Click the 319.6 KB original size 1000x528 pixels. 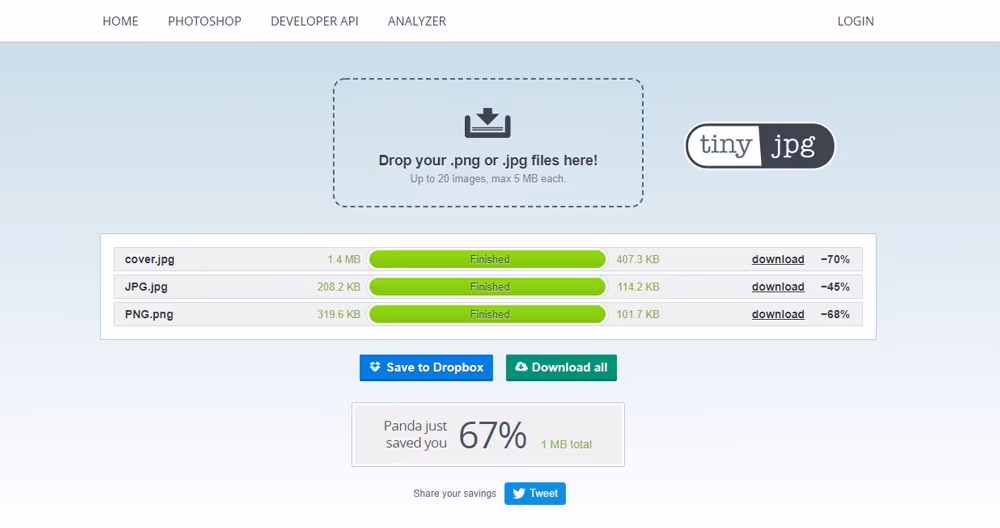coord(339,314)
